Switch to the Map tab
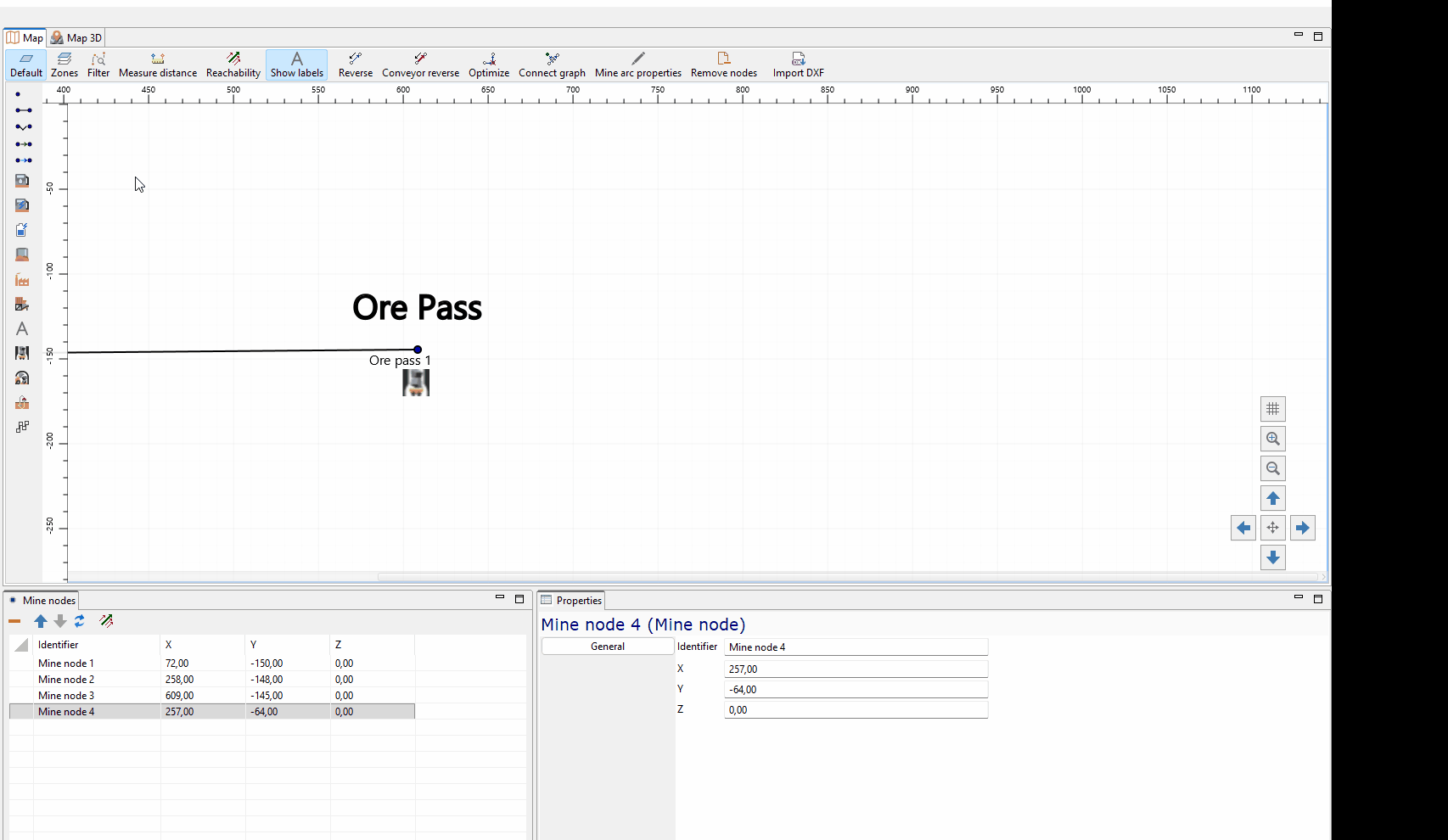This screenshot has width=1448, height=840. click(x=25, y=37)
